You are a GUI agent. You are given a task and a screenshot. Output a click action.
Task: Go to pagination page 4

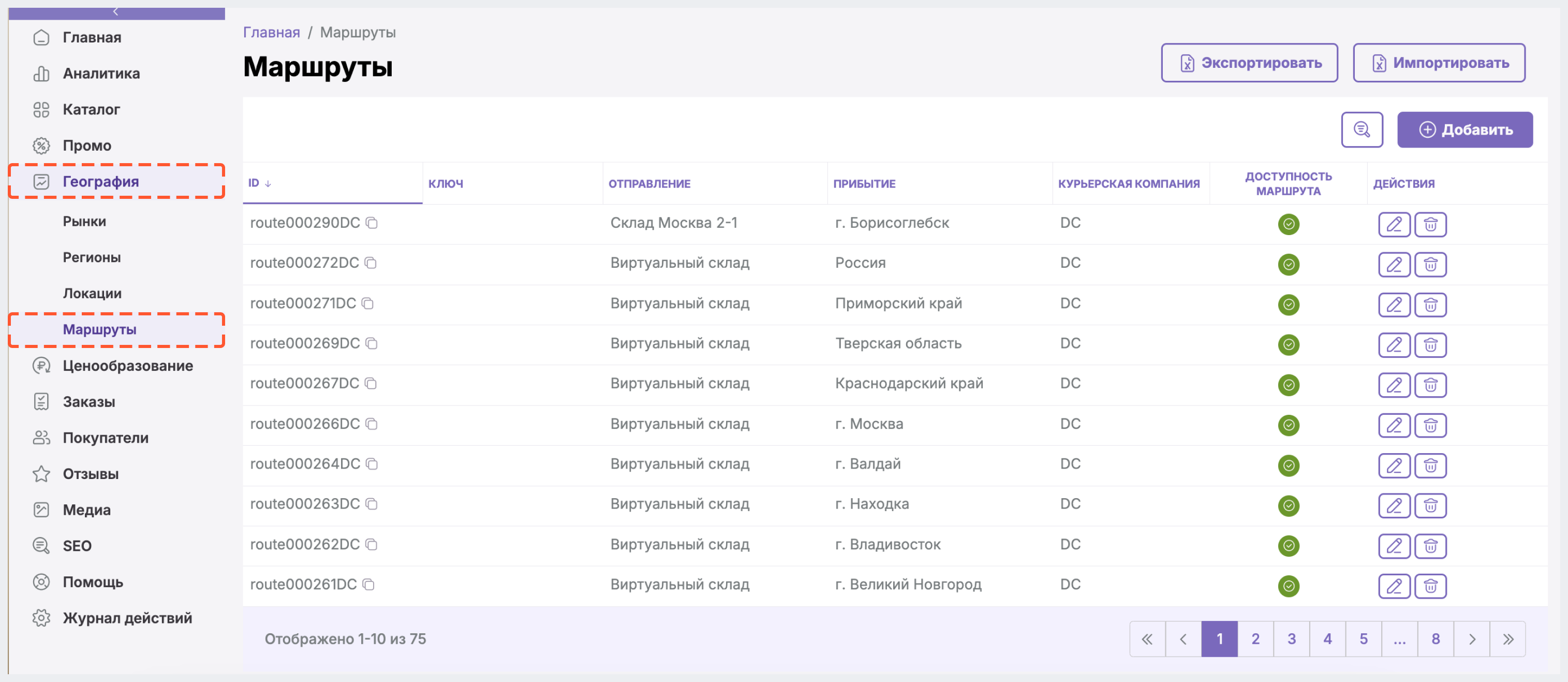pos(1327,639)
